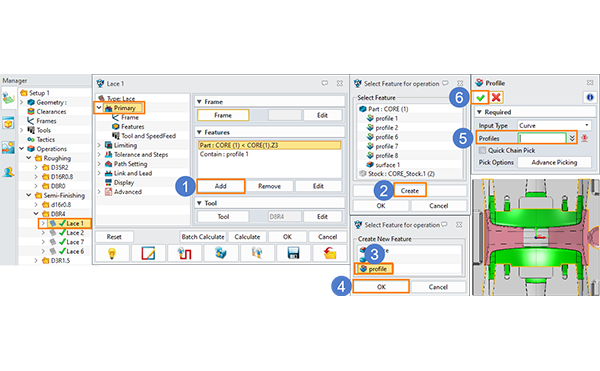
Task: Click inside the Profiles input field
Action: pyautogui.click(x=542, y=138)
